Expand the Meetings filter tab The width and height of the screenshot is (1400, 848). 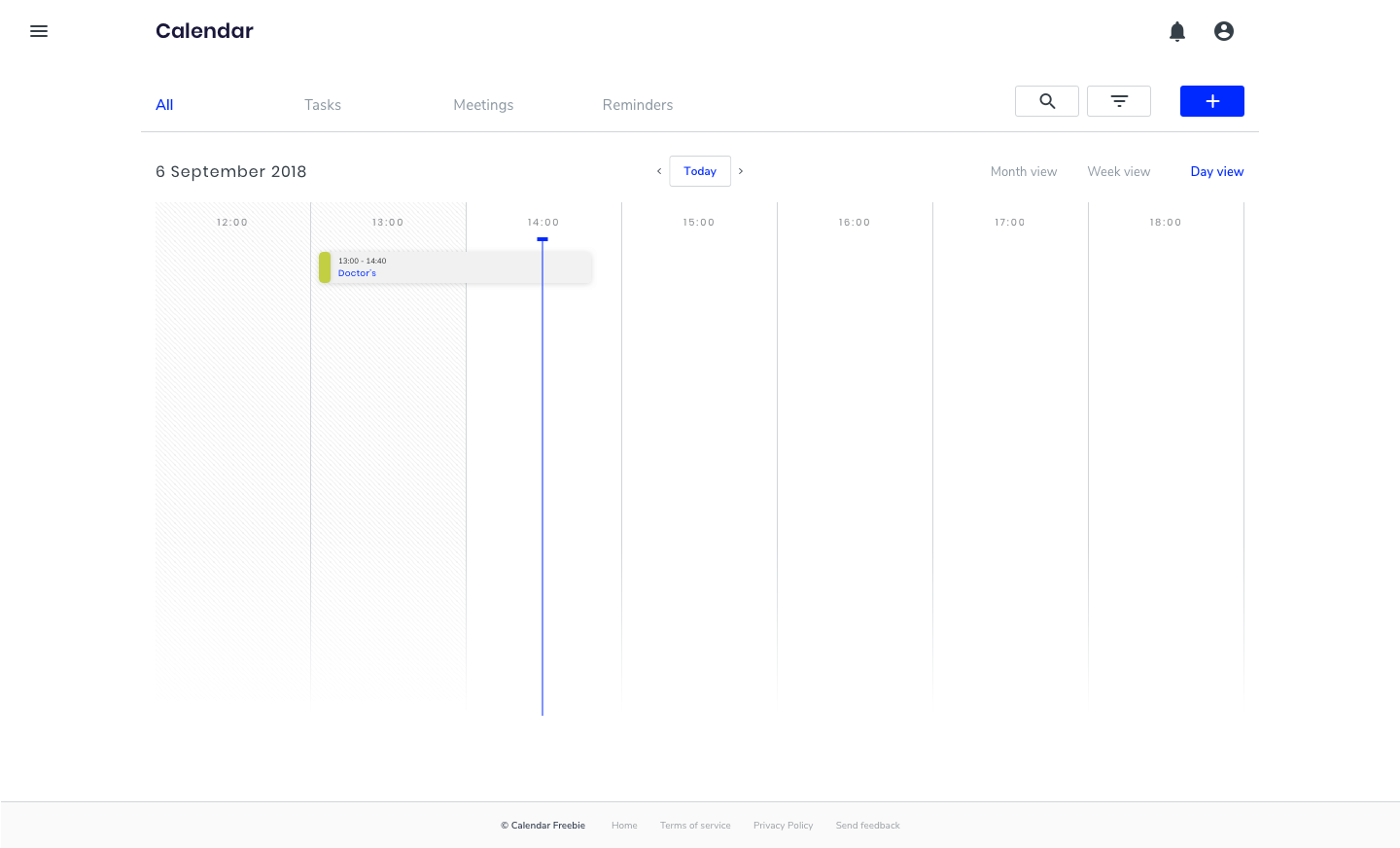coord(483,105)
